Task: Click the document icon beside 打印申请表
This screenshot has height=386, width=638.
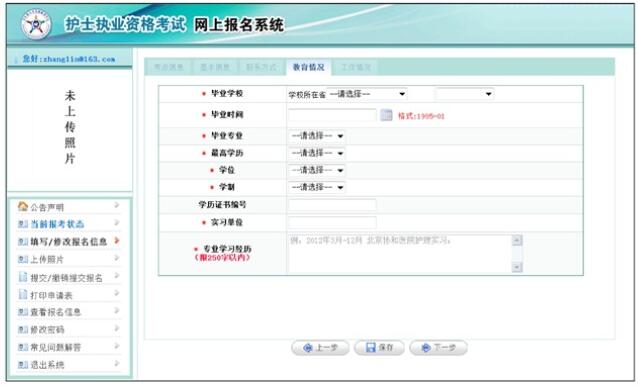Action: (x=23, y=294)
